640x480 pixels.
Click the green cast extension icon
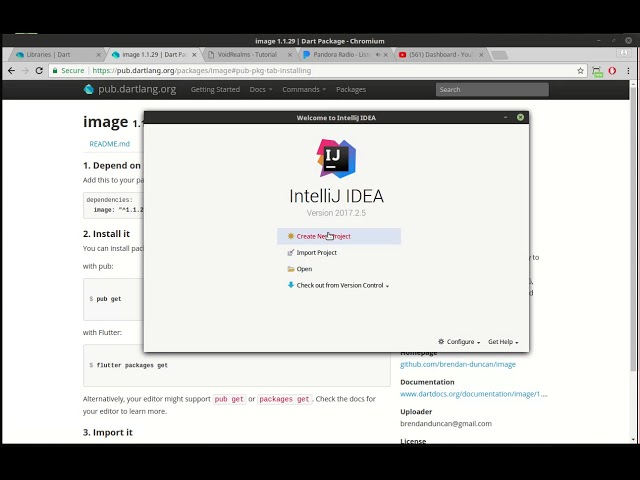[x=598, y=71]
